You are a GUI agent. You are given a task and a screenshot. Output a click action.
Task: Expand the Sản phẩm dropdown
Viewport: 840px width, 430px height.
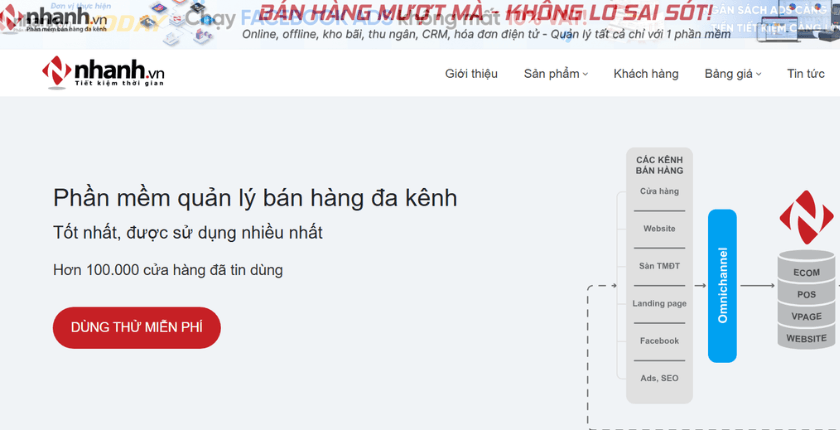(x=556, y=74)
